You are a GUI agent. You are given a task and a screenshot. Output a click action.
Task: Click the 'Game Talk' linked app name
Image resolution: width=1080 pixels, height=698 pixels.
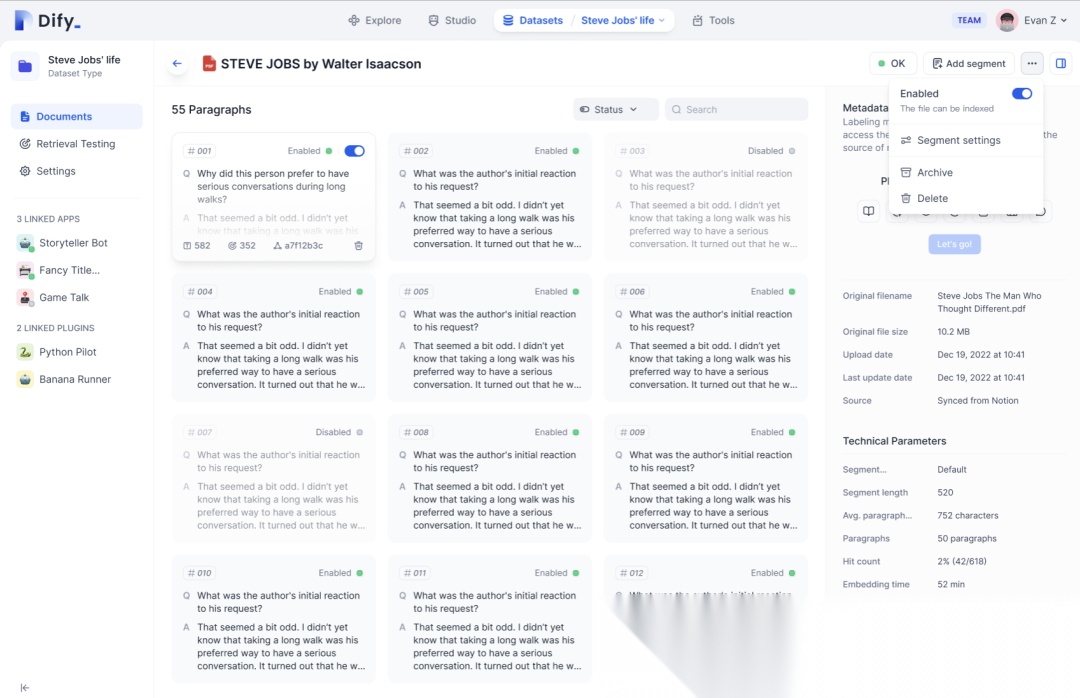click(x=64, y=298)
